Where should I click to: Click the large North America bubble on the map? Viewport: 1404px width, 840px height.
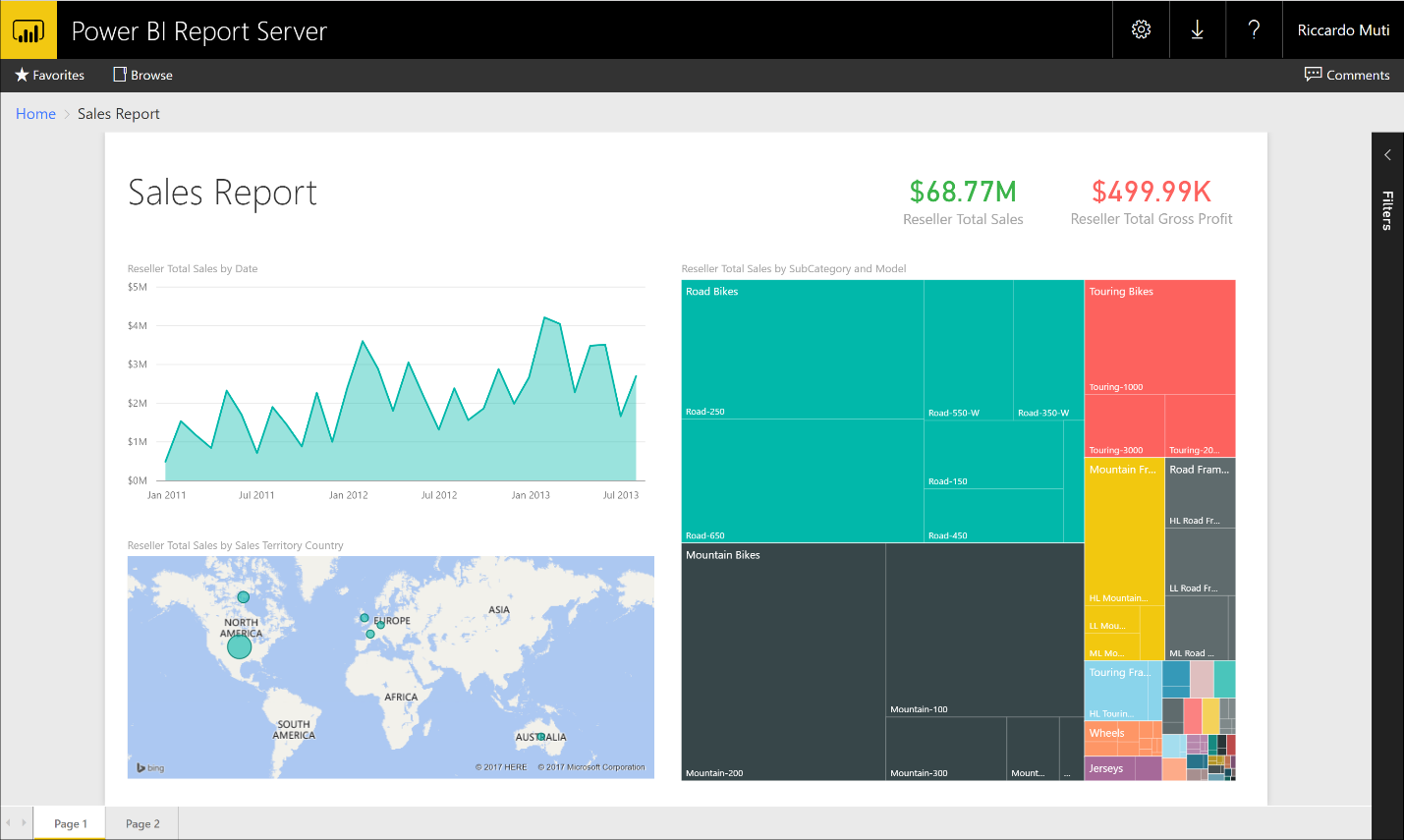click(239, 646)
